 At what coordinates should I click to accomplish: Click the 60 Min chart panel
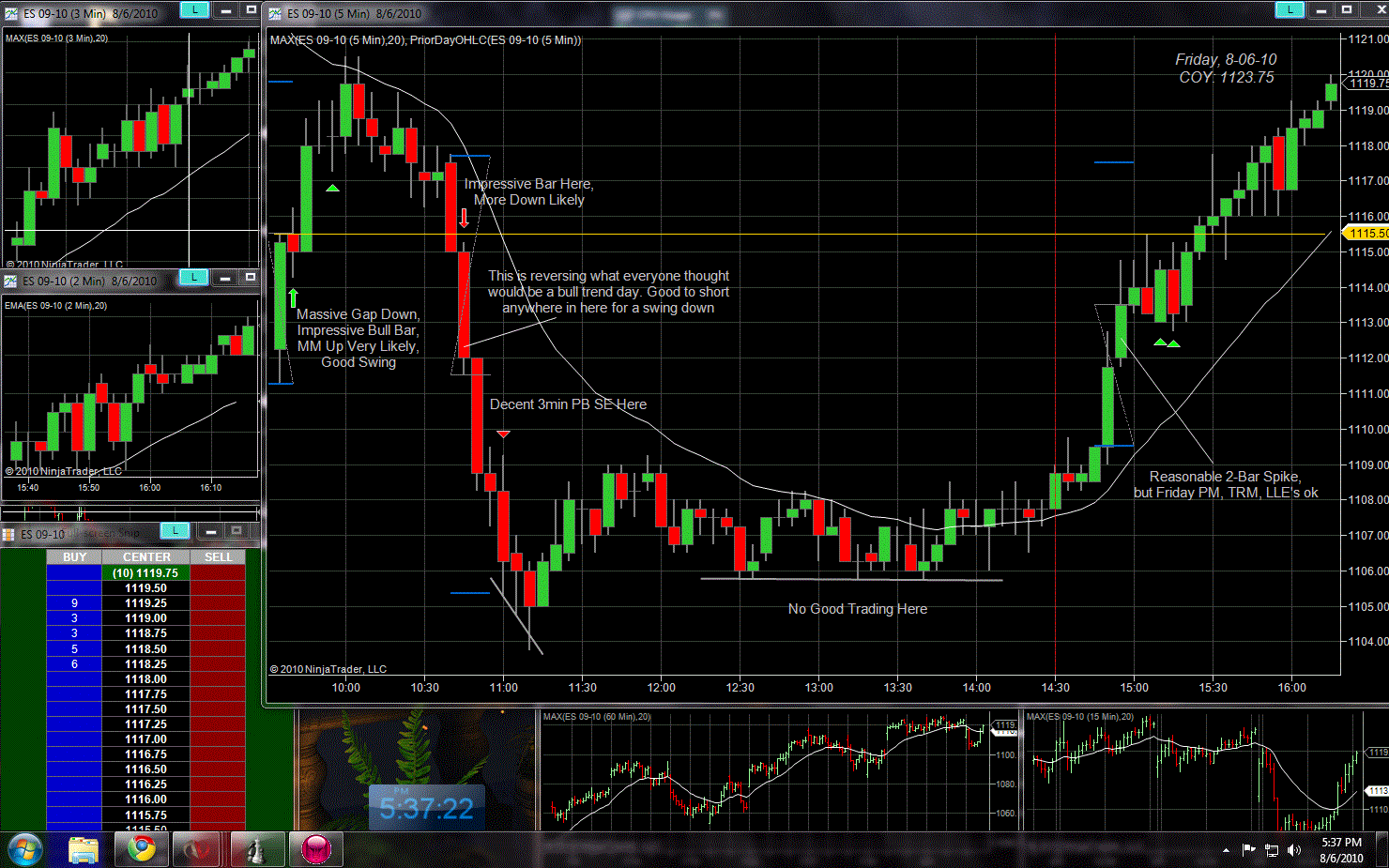coord(779,769)
